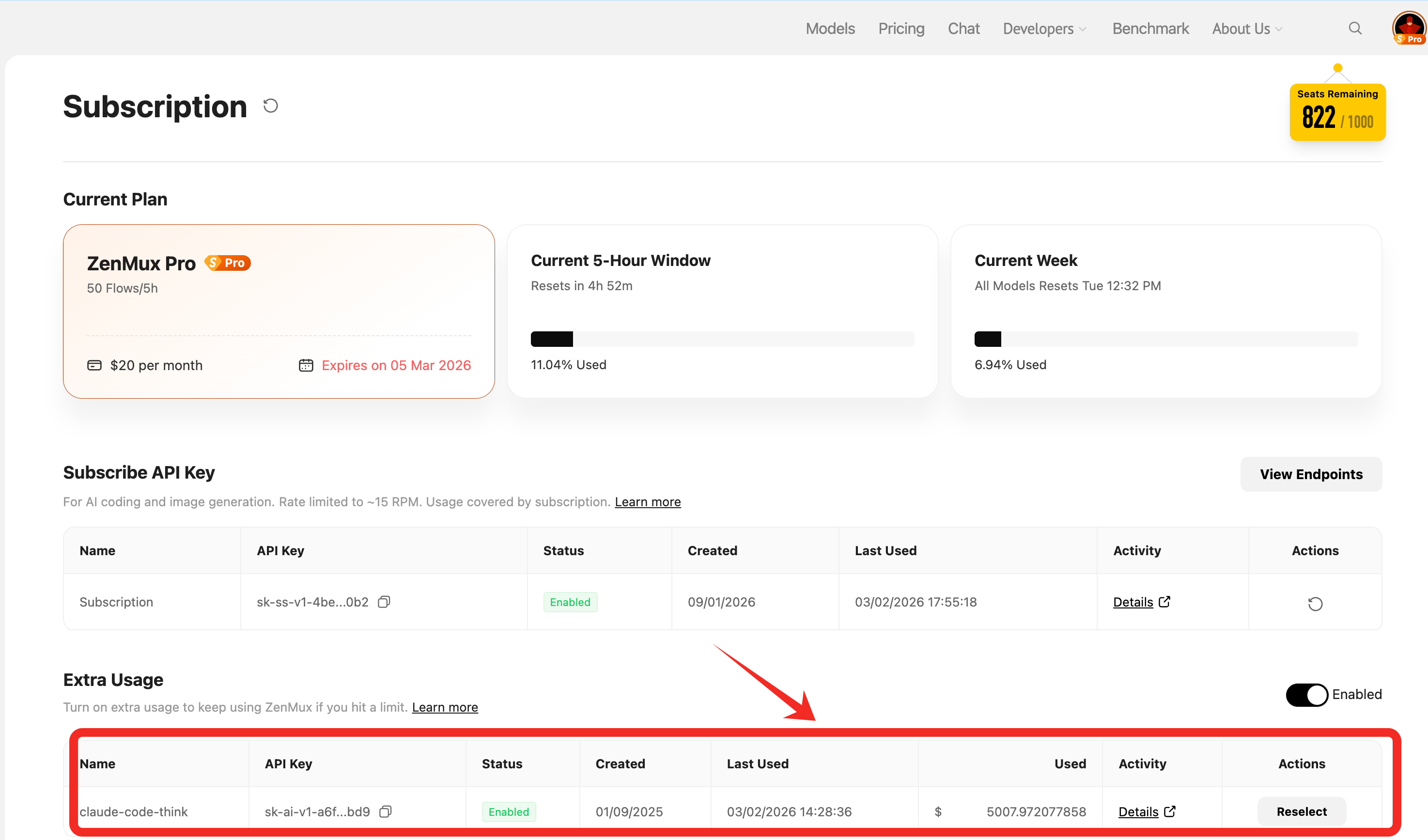Copy the sk-ss-v1 subscription API key
This screenshot has width=1428, height=840.
384,601
